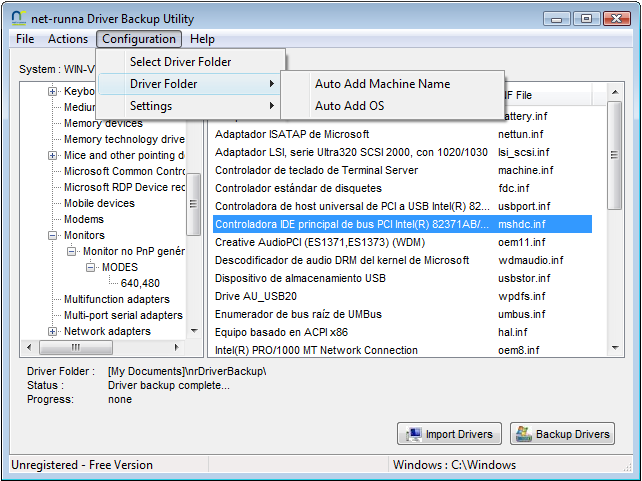This screenshot has height=481, width=642.
Task: Click the Unregistered - Free Version status
Action: (x=82, y=465)
